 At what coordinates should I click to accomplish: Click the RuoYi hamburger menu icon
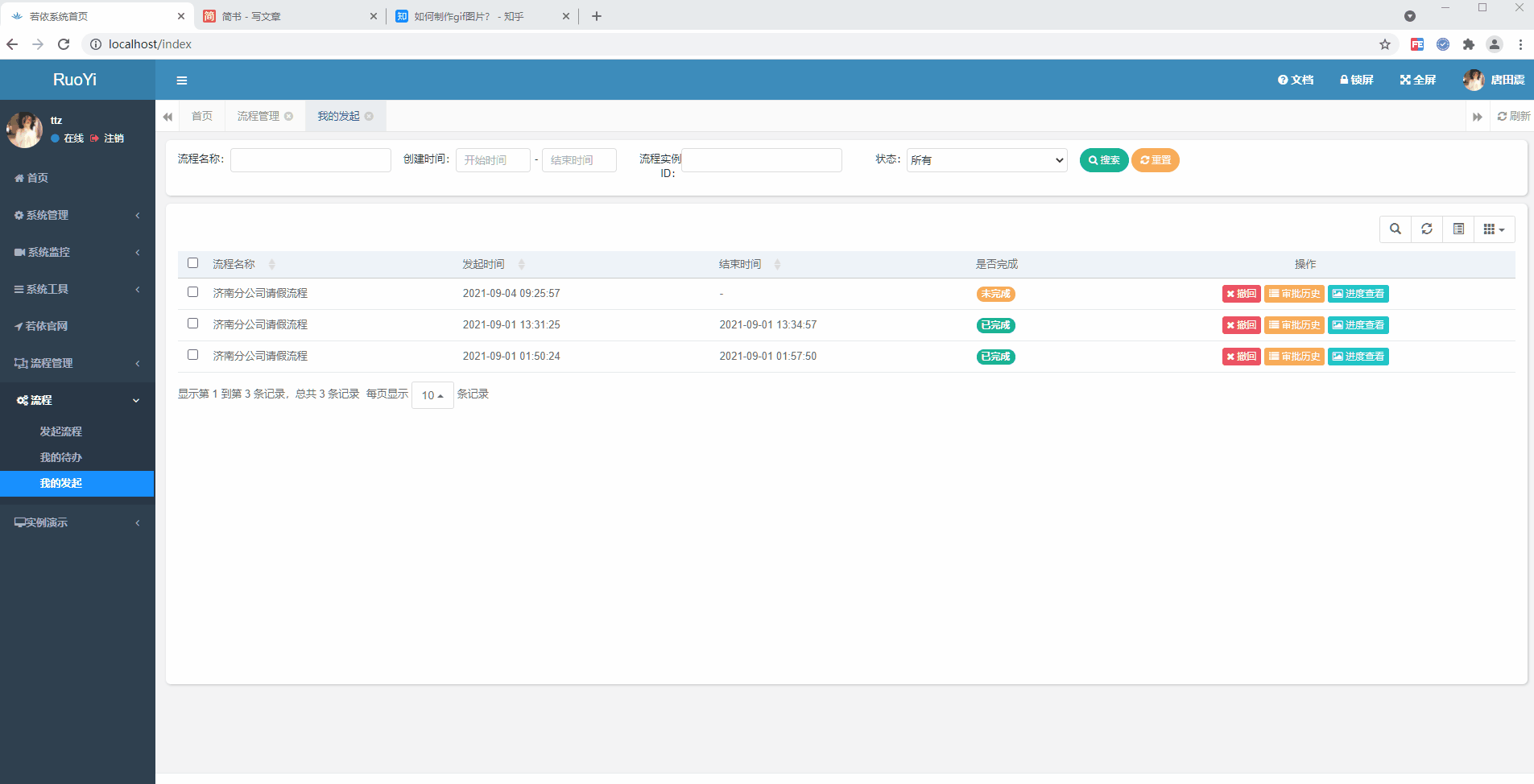point(182,80)
